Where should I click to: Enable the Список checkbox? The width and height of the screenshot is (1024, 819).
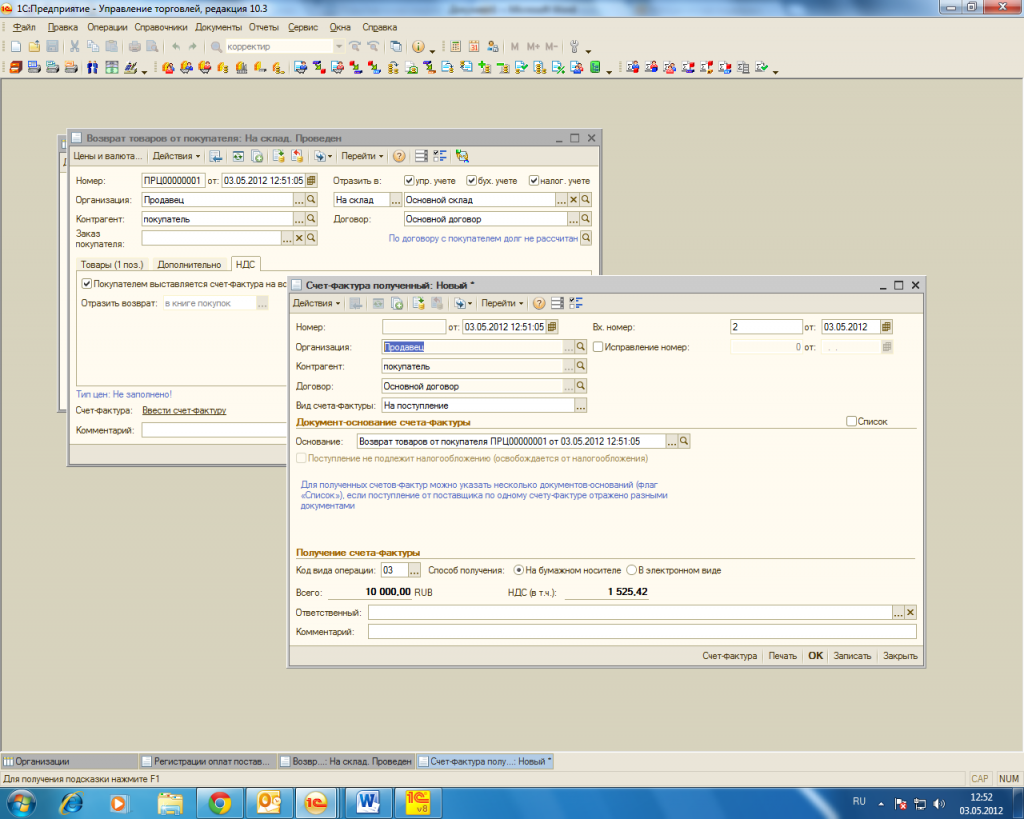pyautogui.click(x=852, y=422)
